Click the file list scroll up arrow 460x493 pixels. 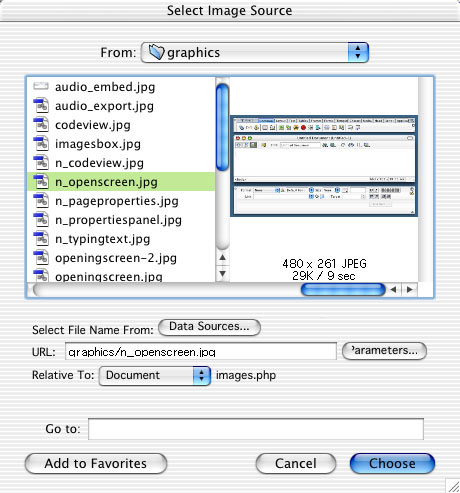[223, 257]
